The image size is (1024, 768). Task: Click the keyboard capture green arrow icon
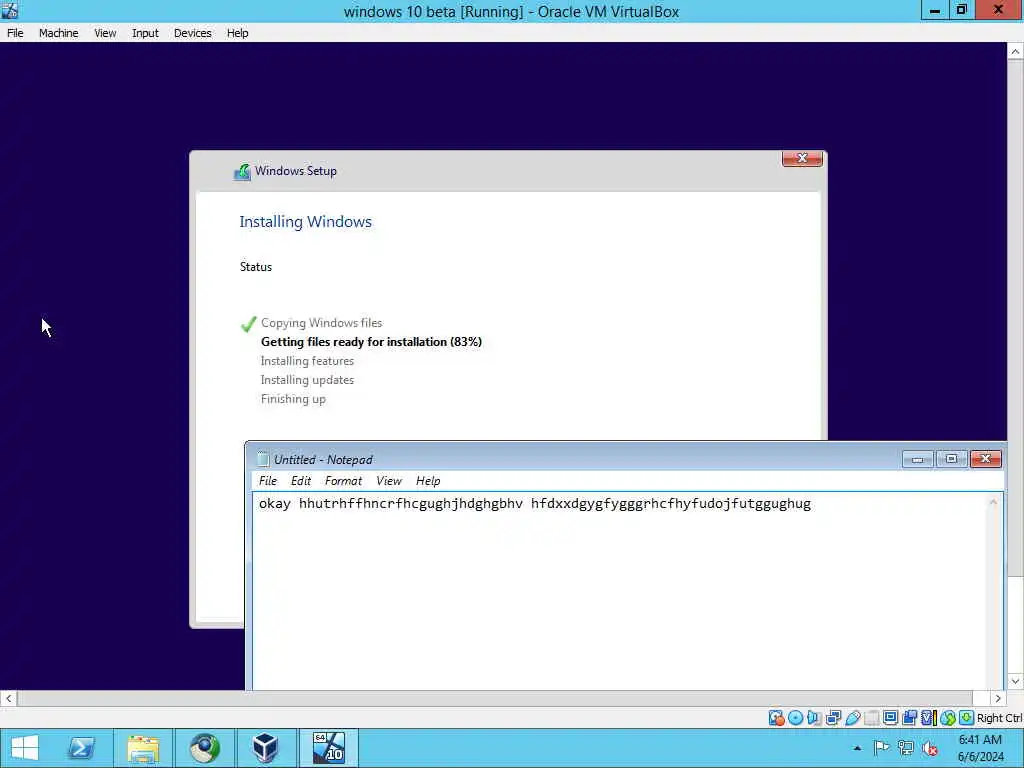pos(967,718)
